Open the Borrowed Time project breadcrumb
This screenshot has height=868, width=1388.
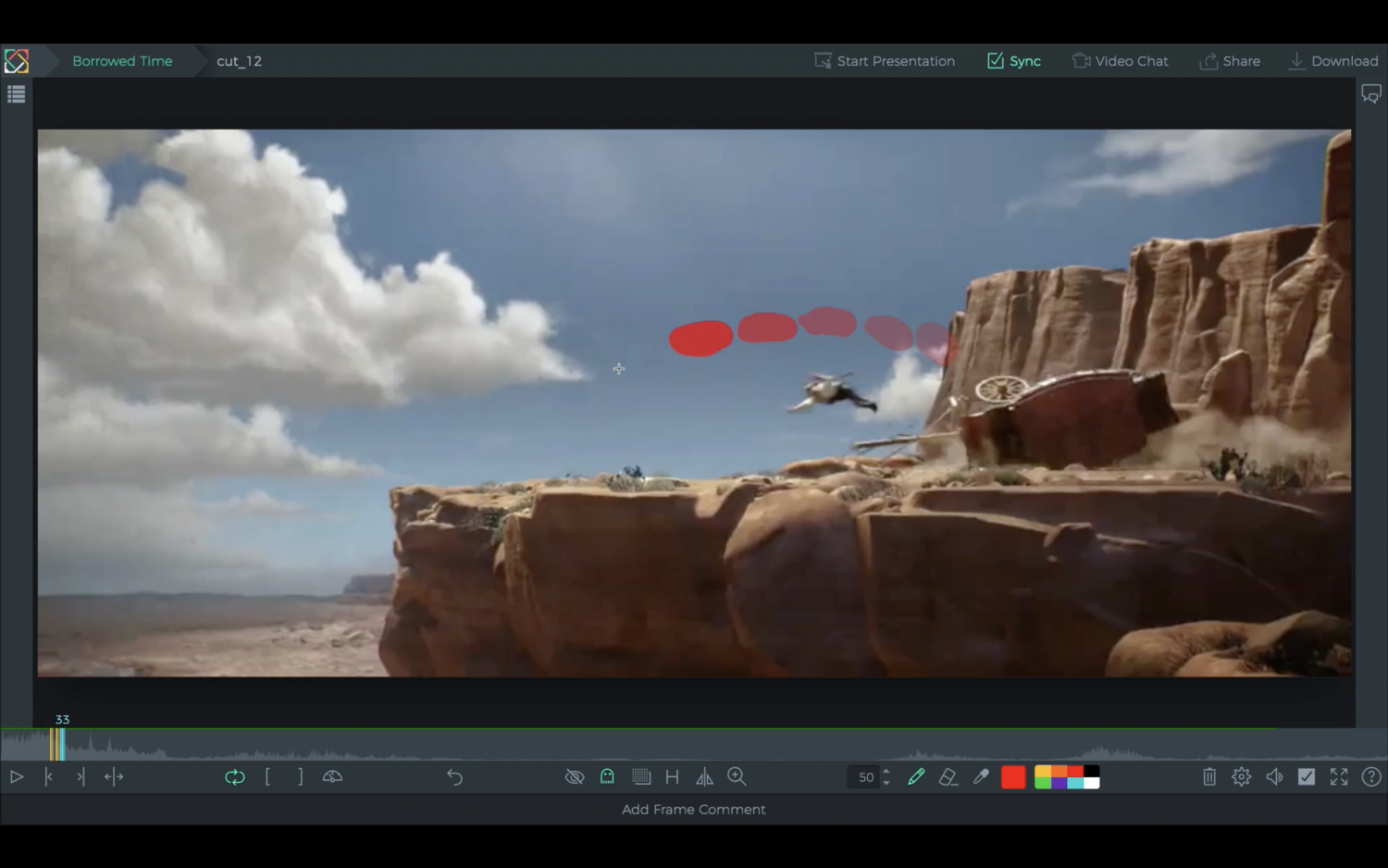[x=122, y=61]
